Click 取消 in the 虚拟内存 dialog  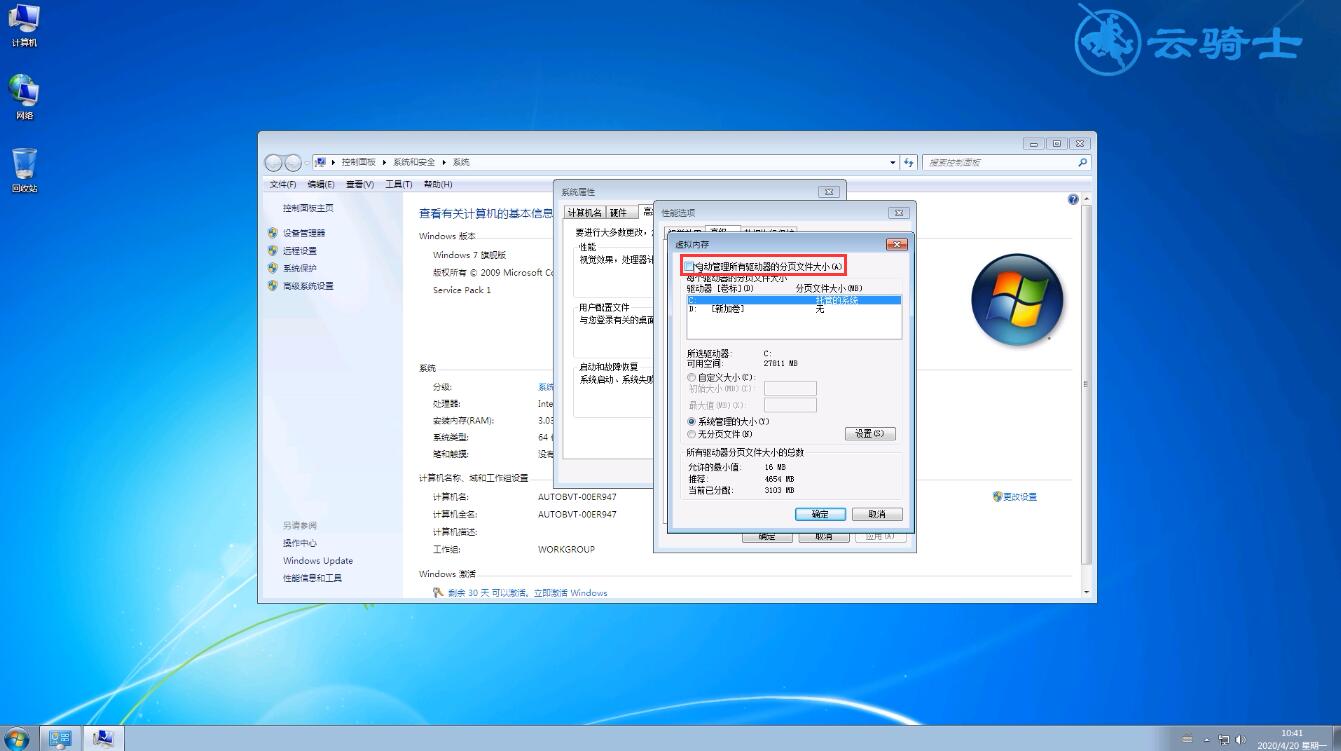[x=877, y=514]
